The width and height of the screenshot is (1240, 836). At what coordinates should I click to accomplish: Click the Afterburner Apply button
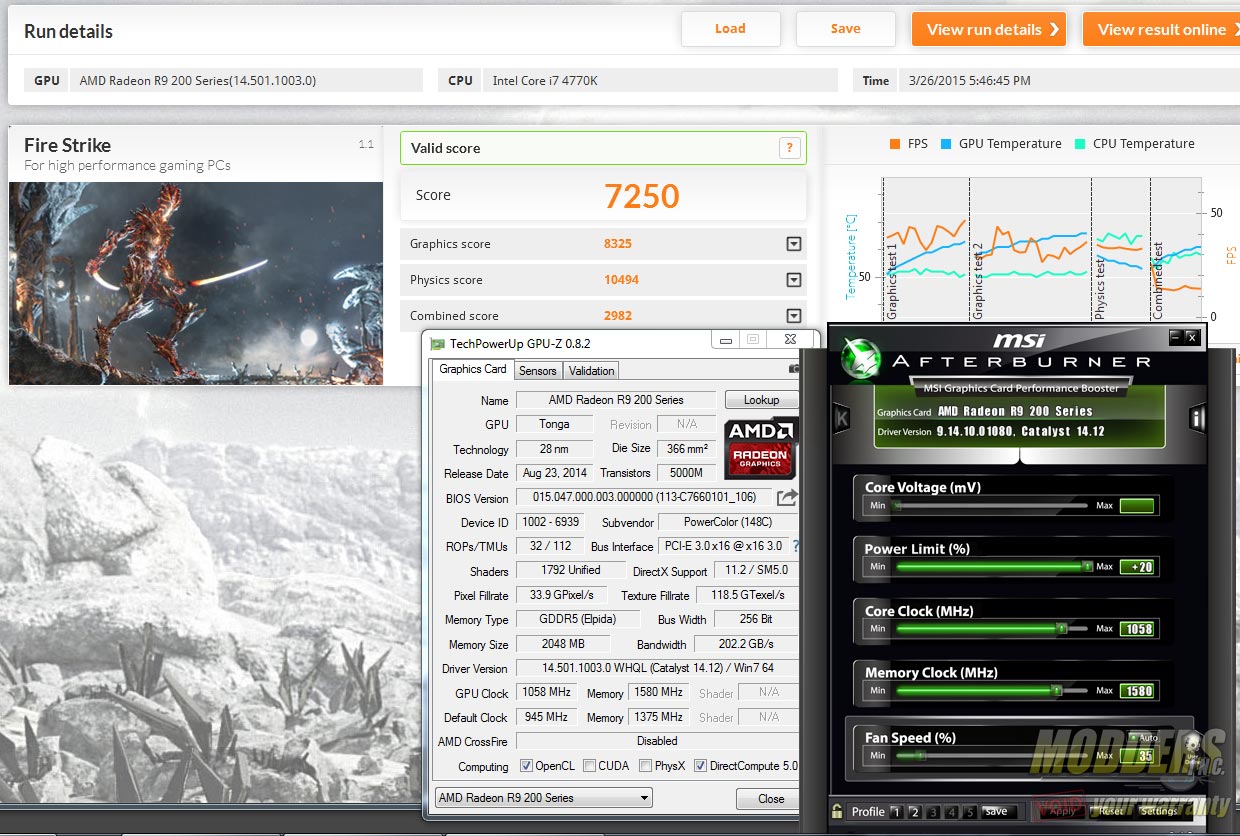(1061, 811)
